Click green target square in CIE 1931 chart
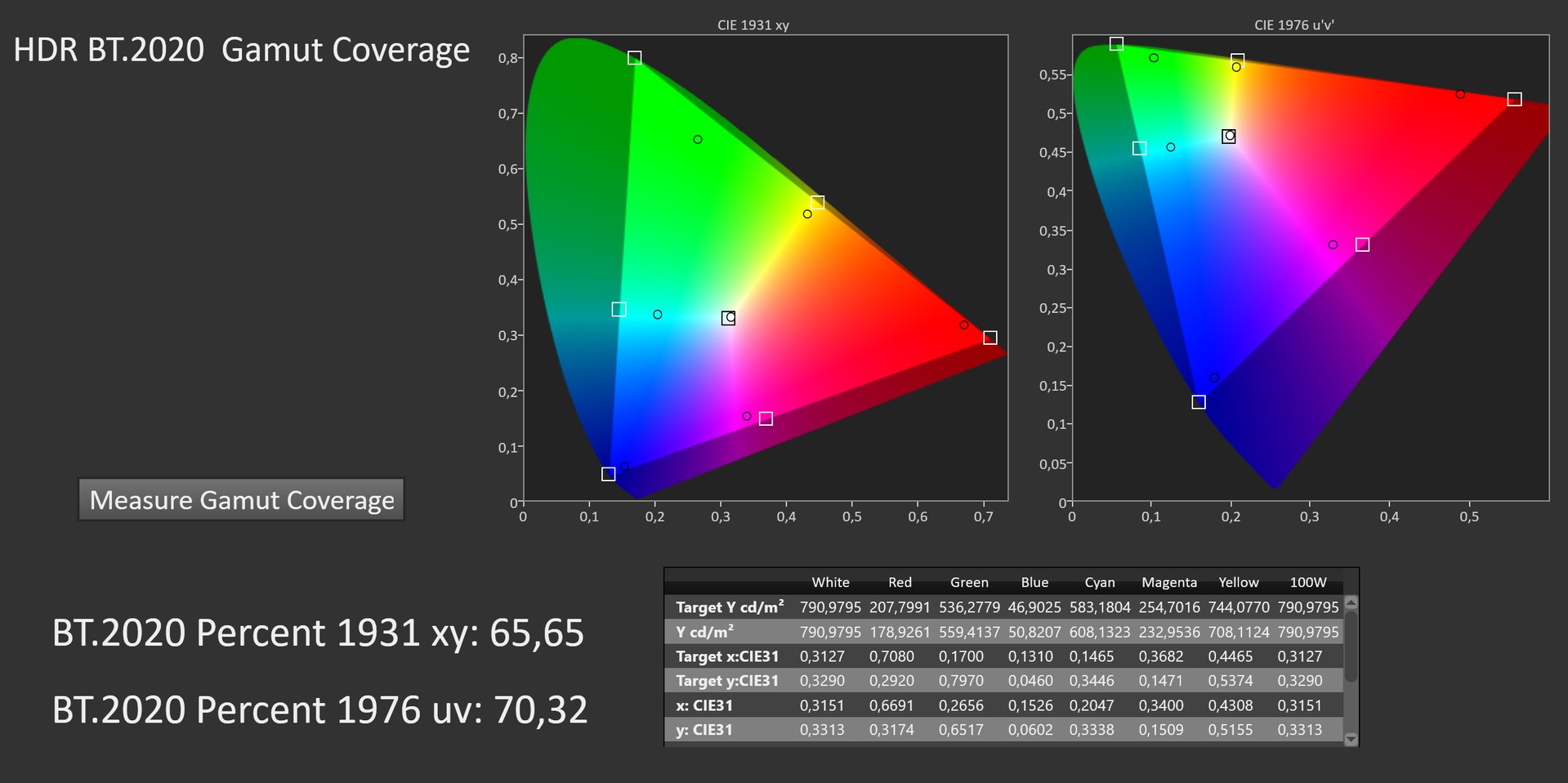Image resolution: width=1568 pixels, height=783 pixels. [635, 58]
